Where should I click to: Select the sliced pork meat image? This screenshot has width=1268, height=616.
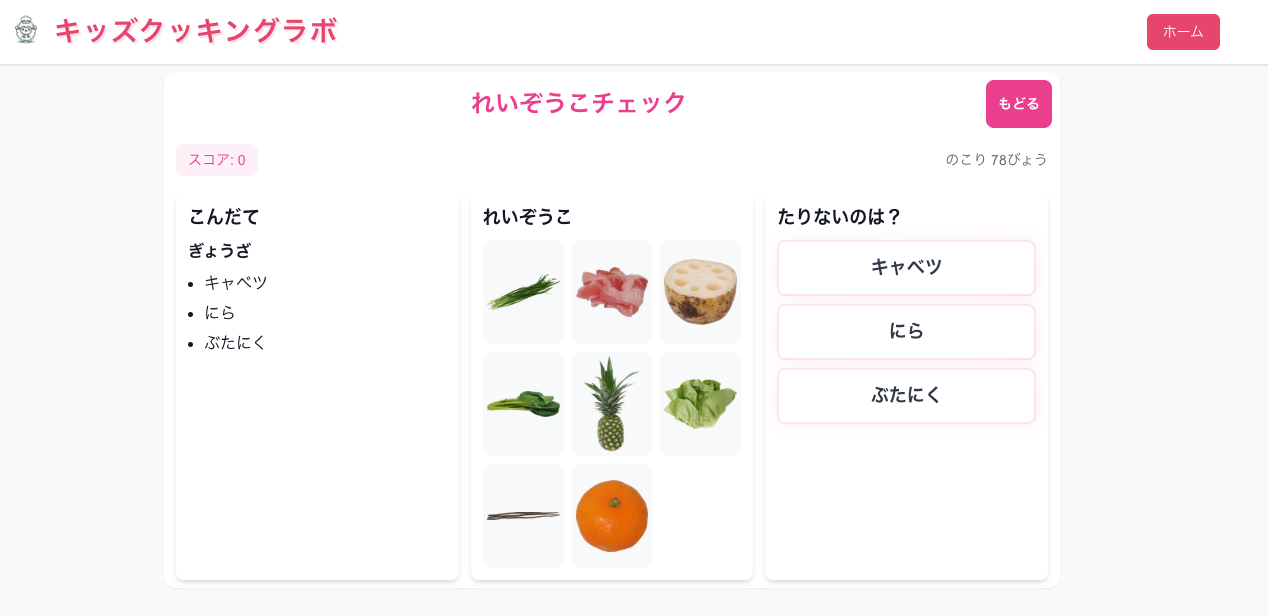tap(612, 292)
